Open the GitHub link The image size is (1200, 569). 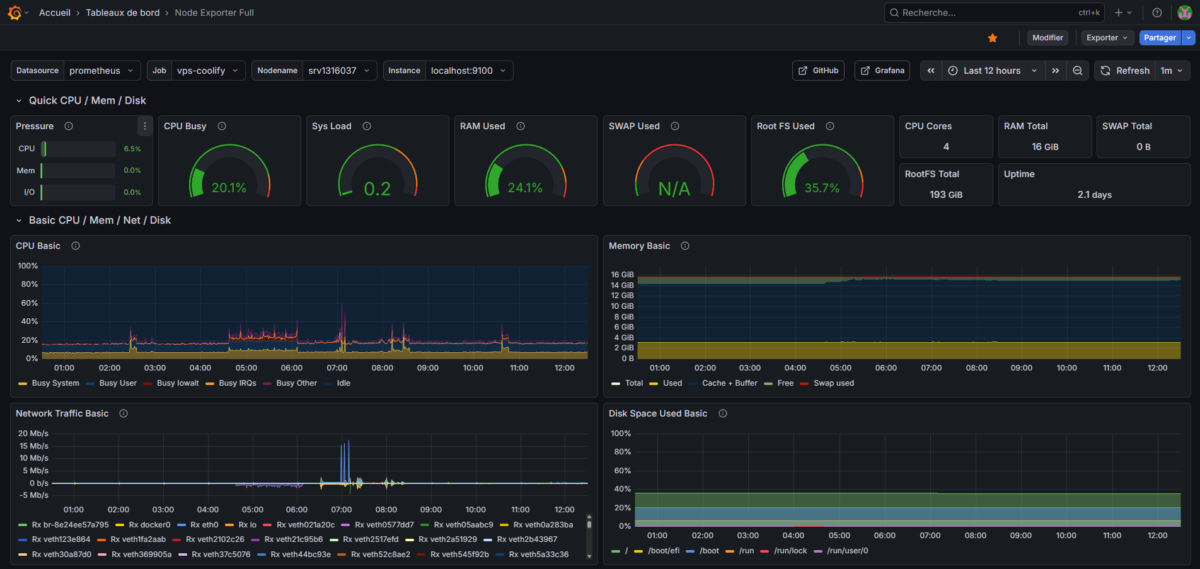pos(818,71)
